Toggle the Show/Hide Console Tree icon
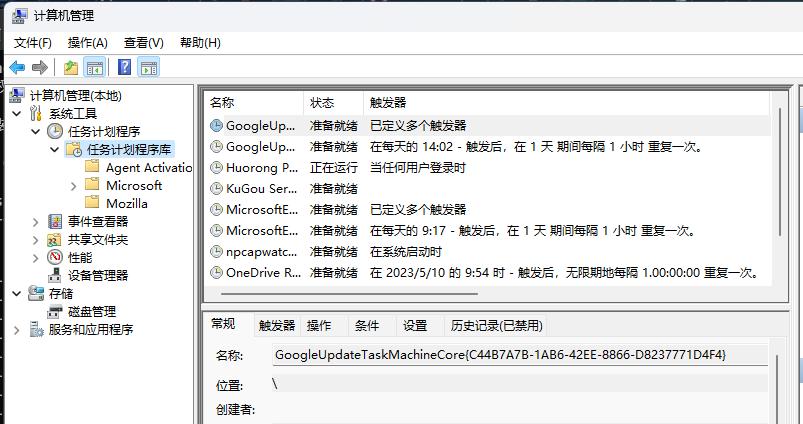 coord(95,67)
